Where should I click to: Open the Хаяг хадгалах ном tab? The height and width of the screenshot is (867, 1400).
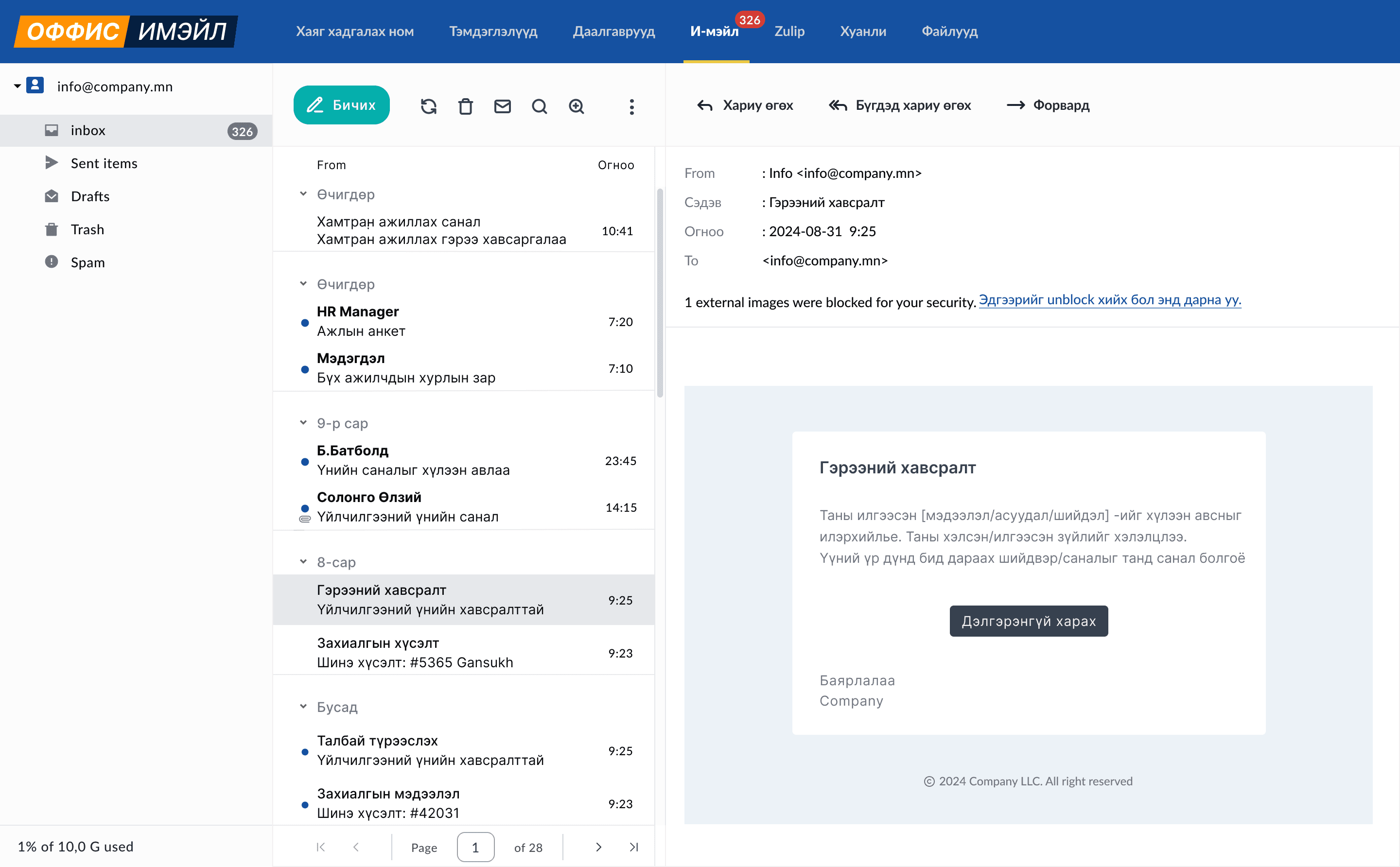coord(354,31)
